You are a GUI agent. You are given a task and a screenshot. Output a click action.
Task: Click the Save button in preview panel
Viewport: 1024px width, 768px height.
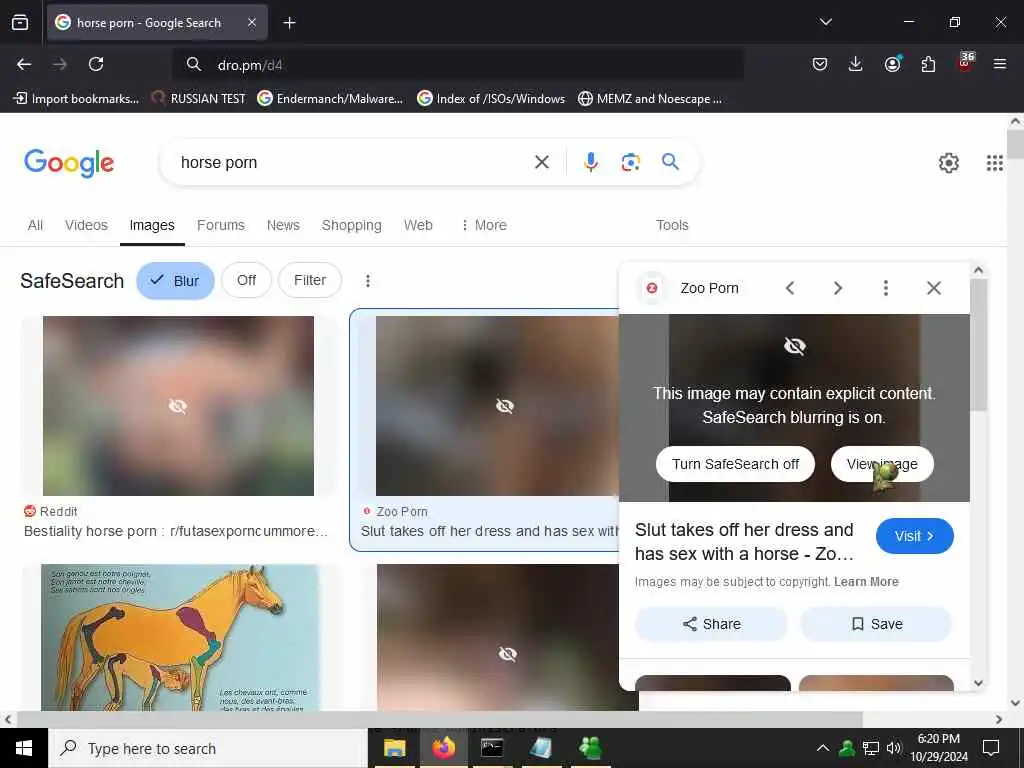[876, 624]
